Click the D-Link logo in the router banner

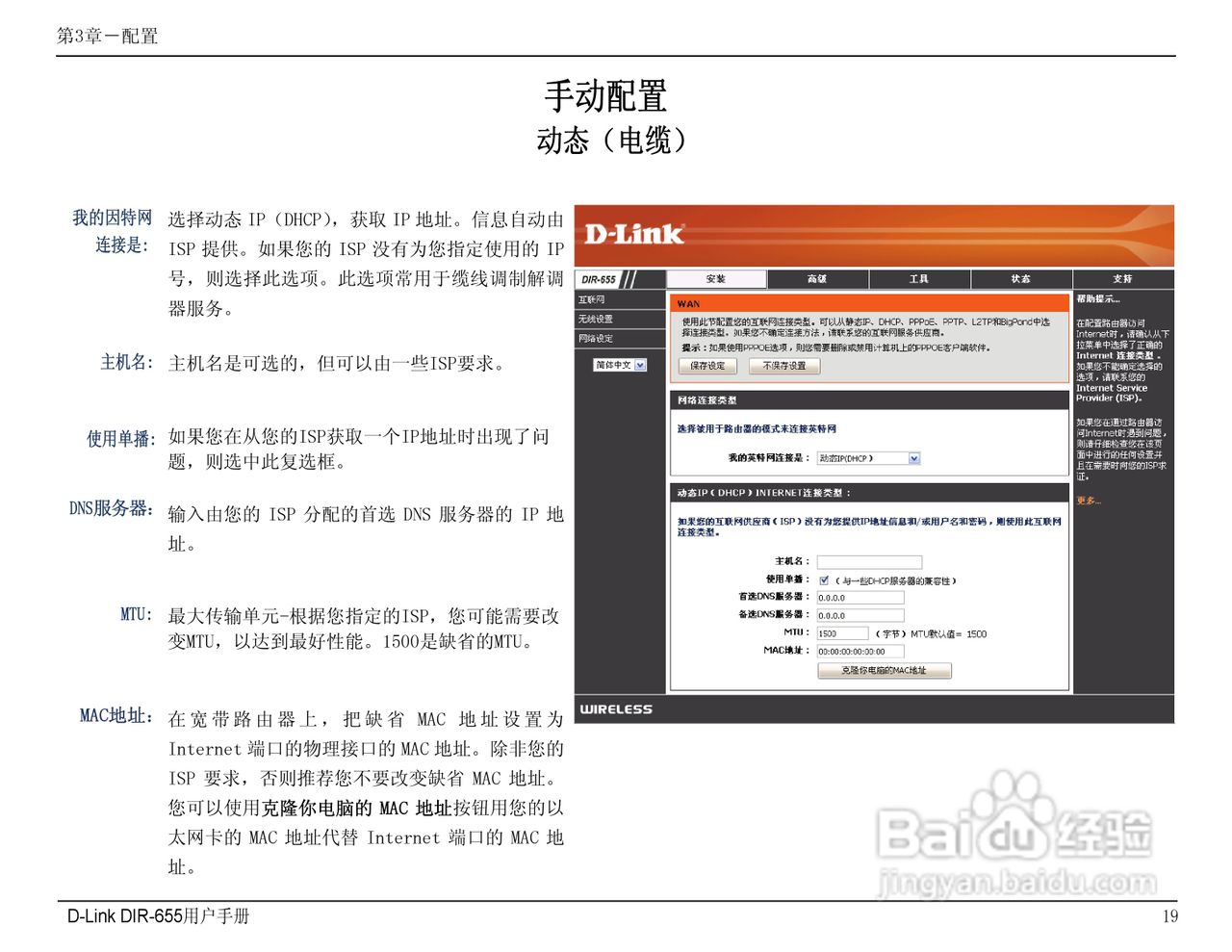[634, 234]
